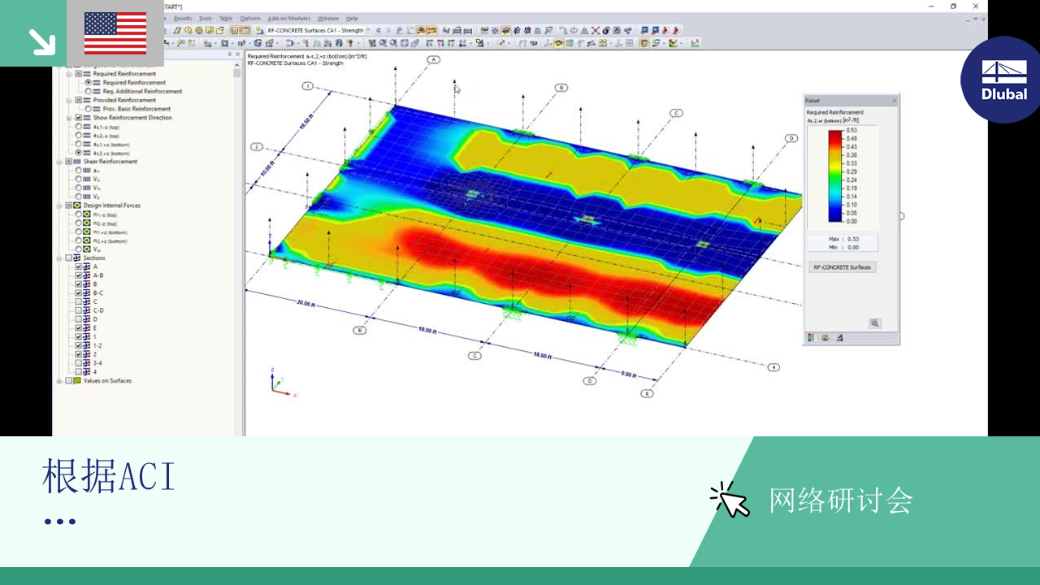This screenshot has height=585, width=1040.
Task: Click the delete results red X toolbar icon
Action: coord(595,31)
